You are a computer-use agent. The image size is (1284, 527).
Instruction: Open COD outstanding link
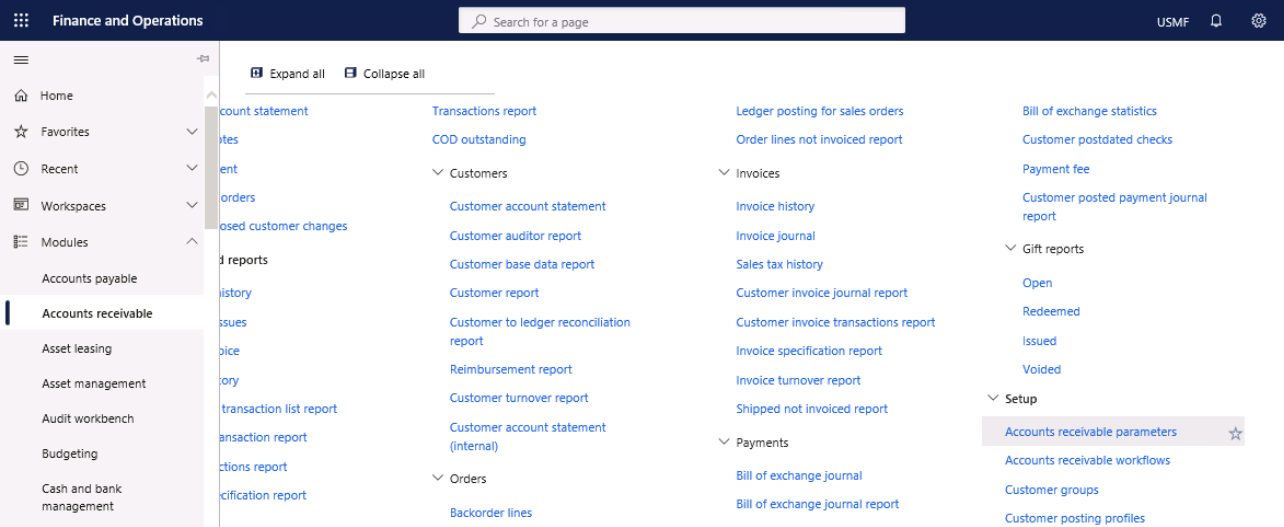click(x=479, y=140)
